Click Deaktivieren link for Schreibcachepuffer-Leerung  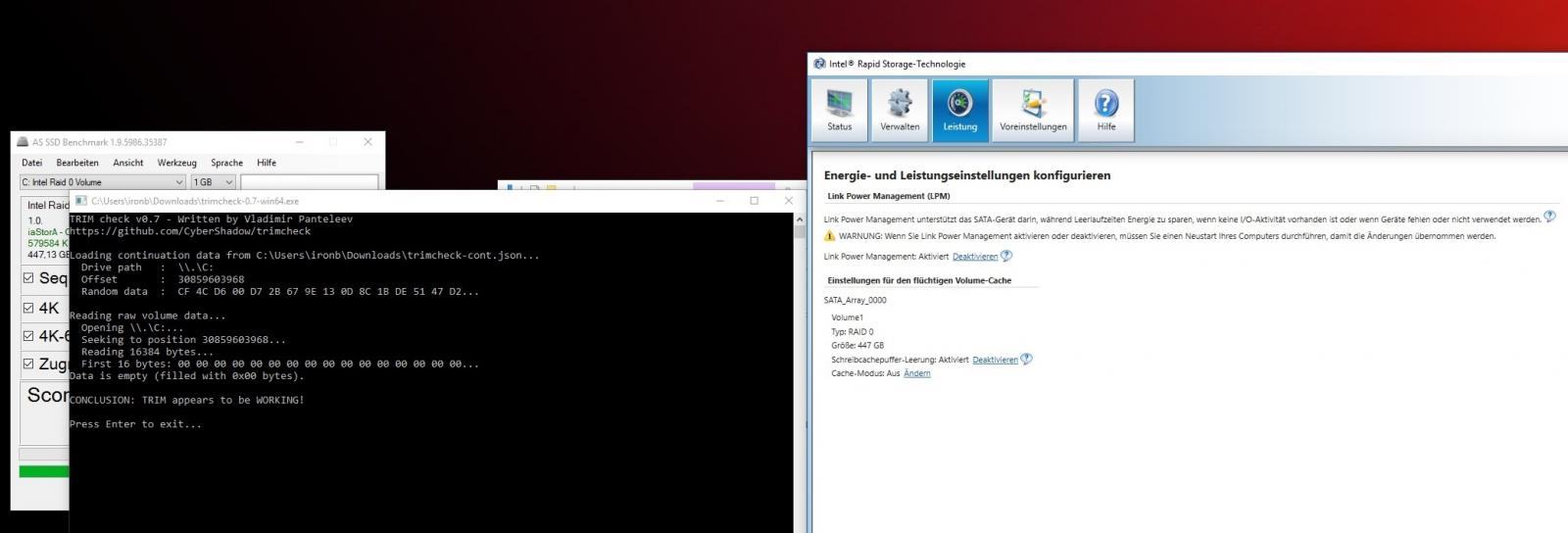(995, 360)
